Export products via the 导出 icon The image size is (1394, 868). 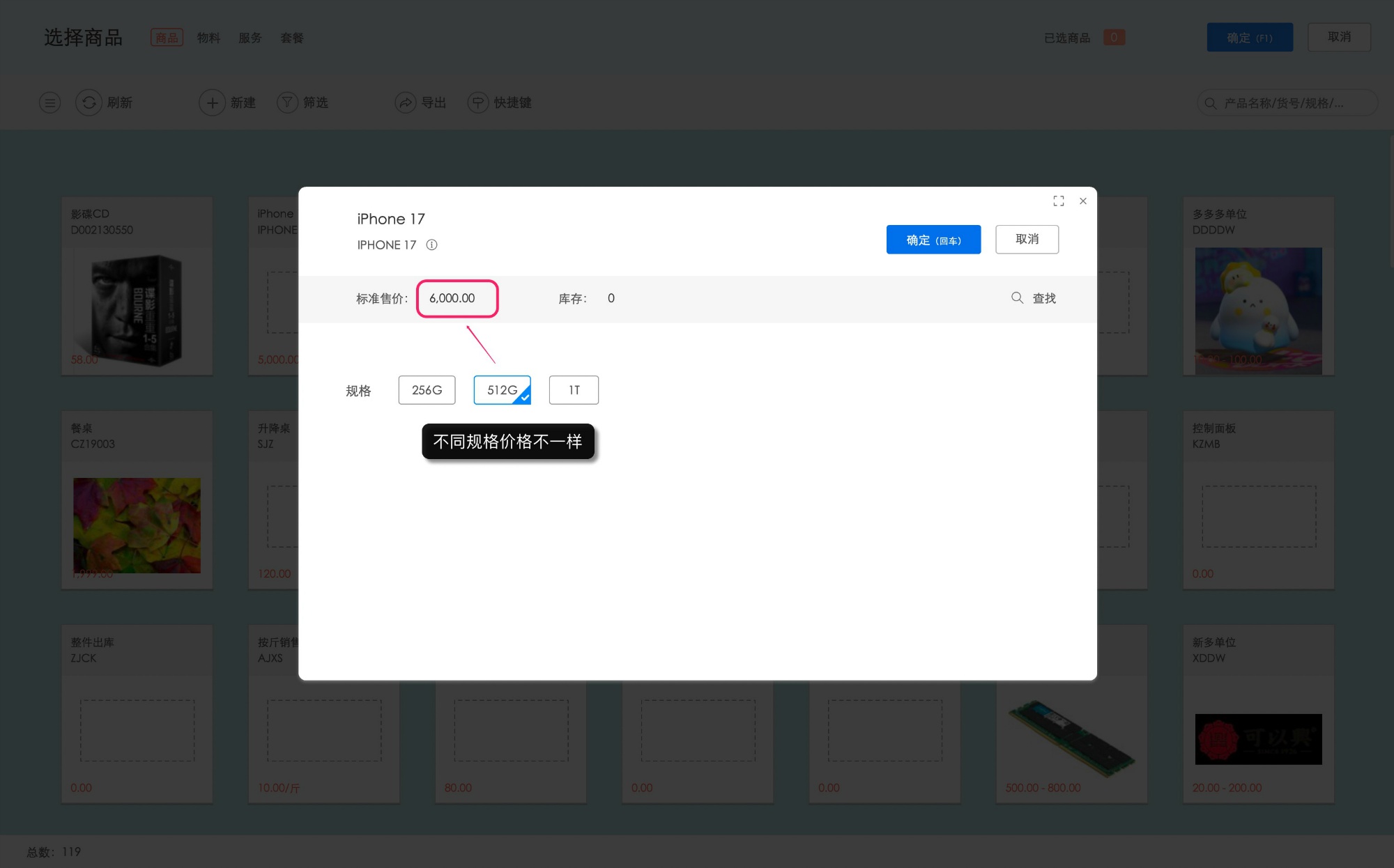pyautogui.click(x=406, y=102)
